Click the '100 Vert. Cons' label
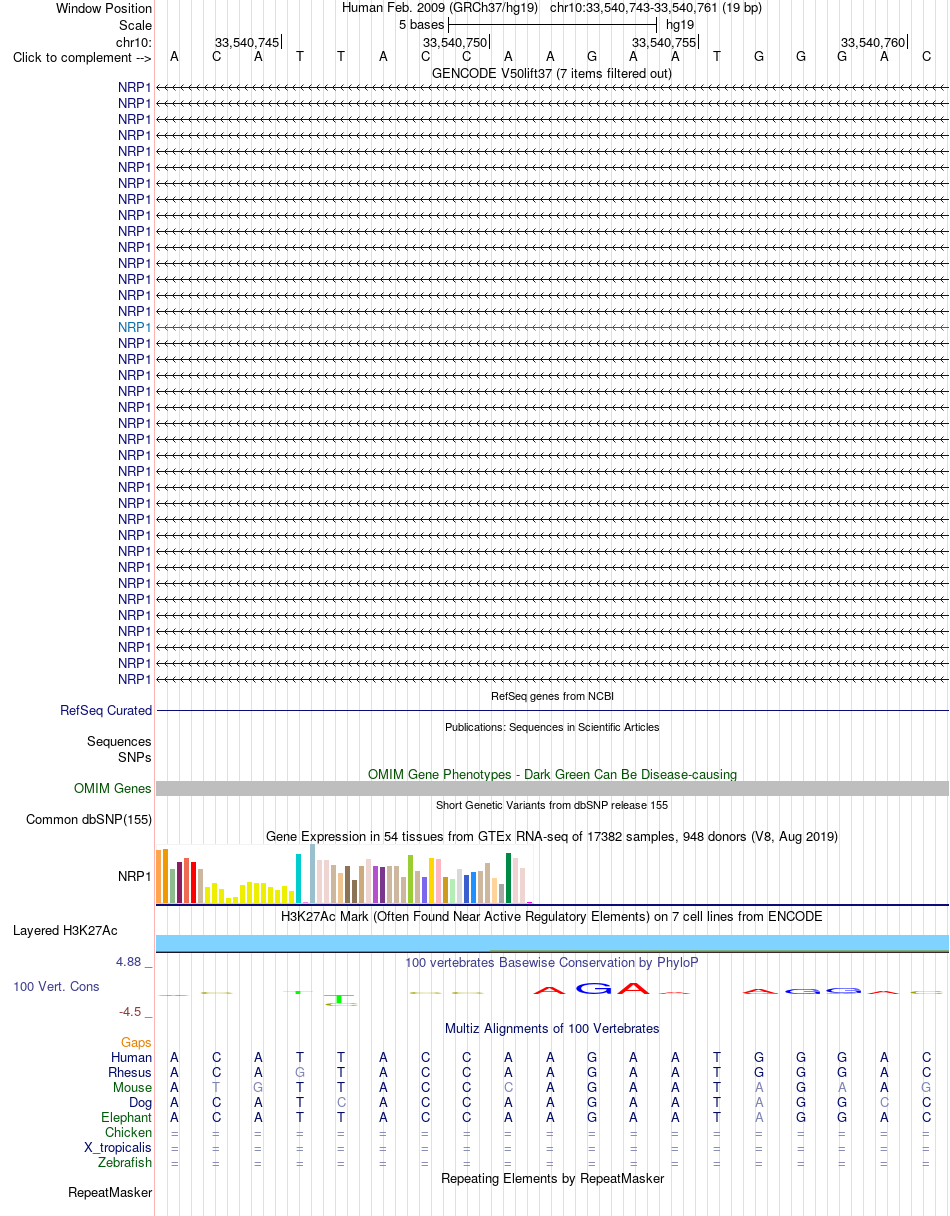This screenshot has width=950, height=1216. click(x=56, y=986)
